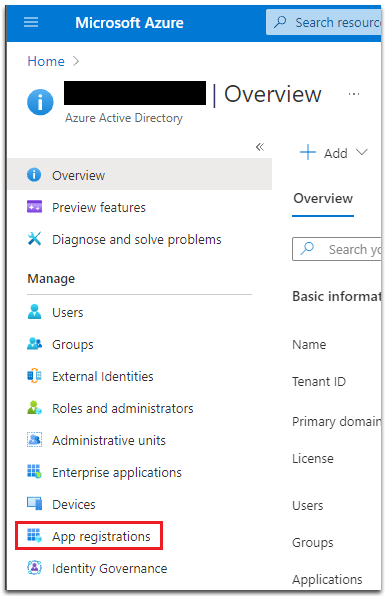
Task: Open the ellipsis more options menu
Action: 354,94
